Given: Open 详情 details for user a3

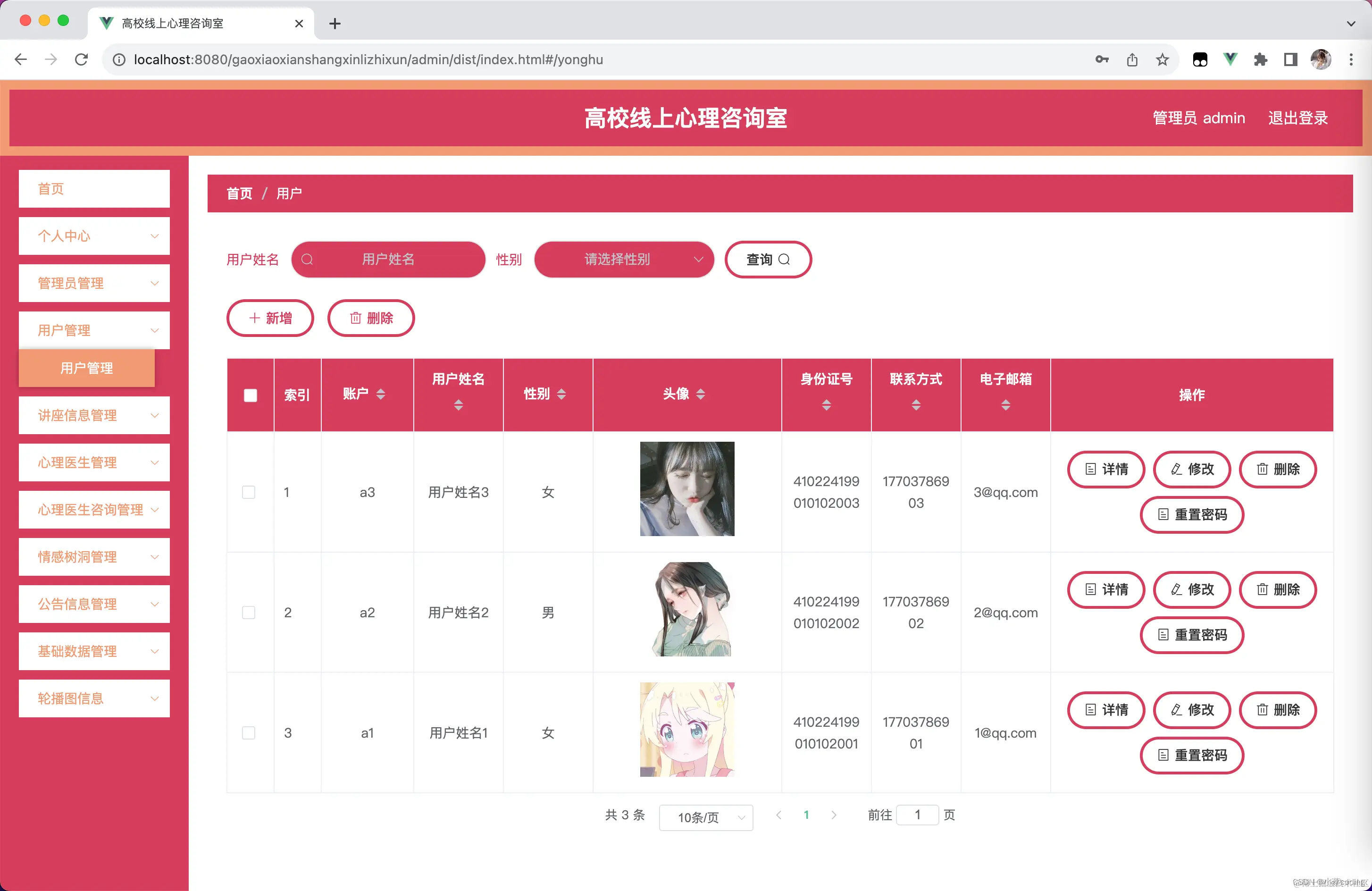Looking at the screenshot, I should [1106, 470].
